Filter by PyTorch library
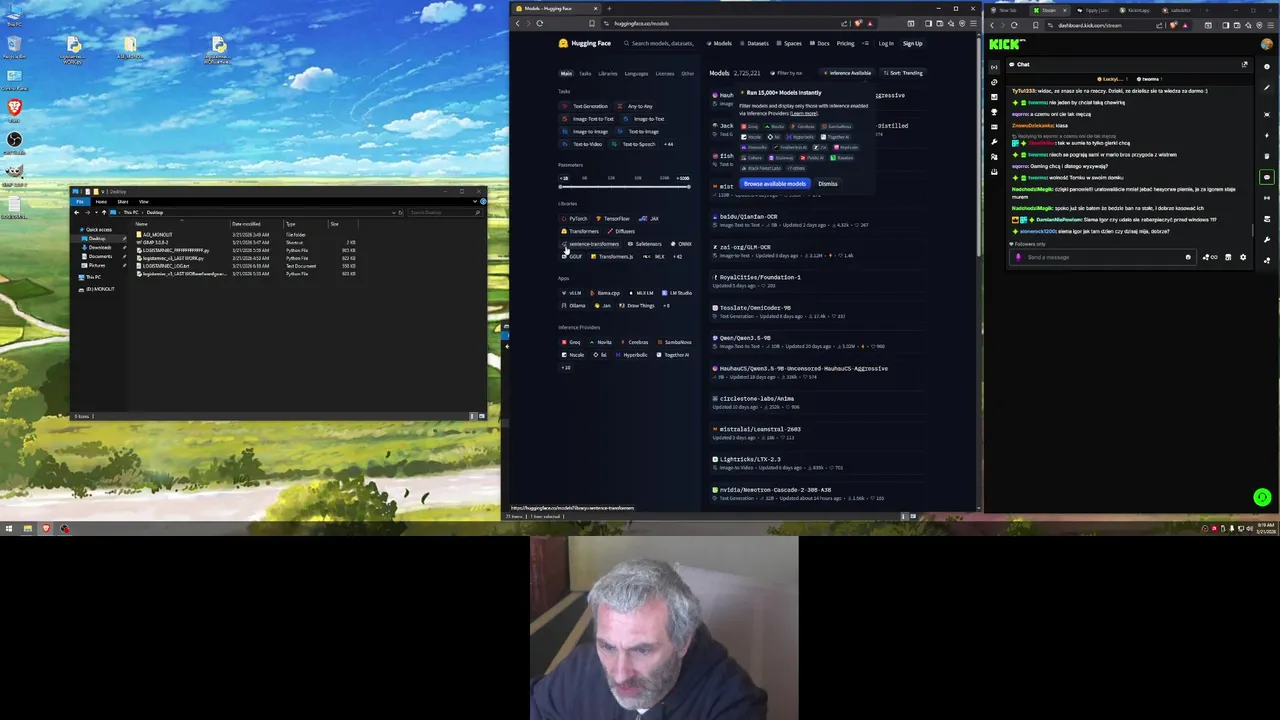 [x=575, y=219]
